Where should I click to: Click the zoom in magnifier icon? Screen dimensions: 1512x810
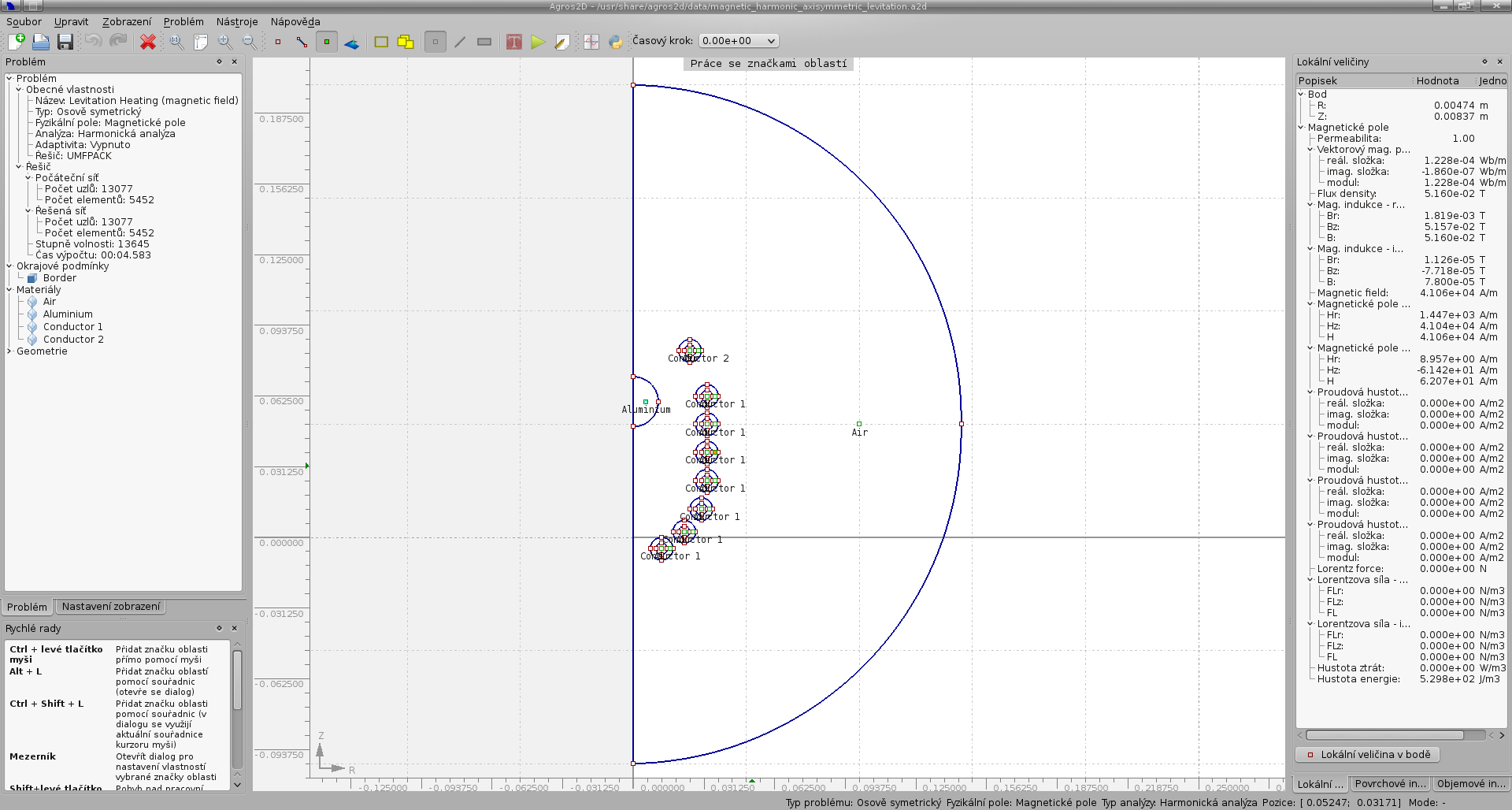(x=225, y=42)
